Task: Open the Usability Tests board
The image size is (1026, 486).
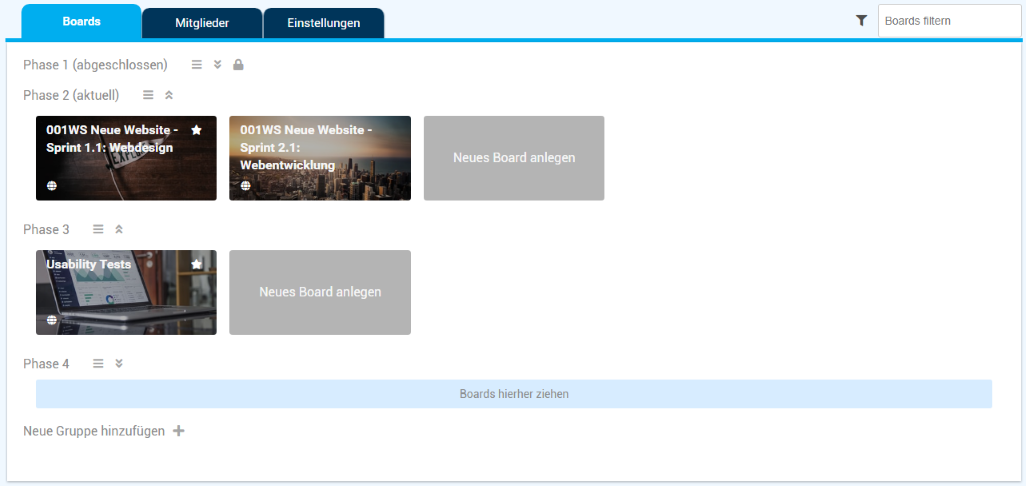Action: (126, 292)
